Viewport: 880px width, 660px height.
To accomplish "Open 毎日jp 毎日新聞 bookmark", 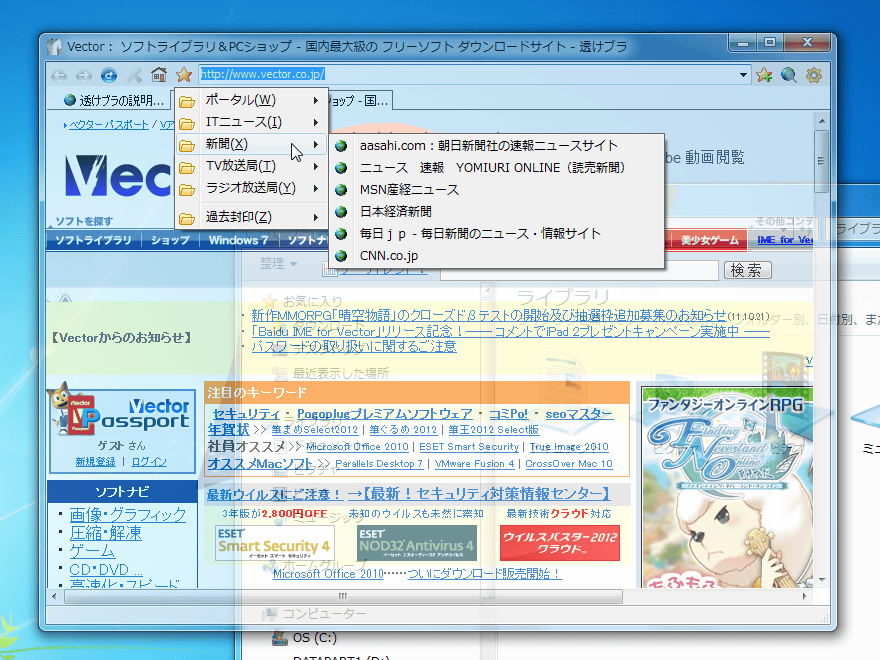I will [x=496, y=233].
